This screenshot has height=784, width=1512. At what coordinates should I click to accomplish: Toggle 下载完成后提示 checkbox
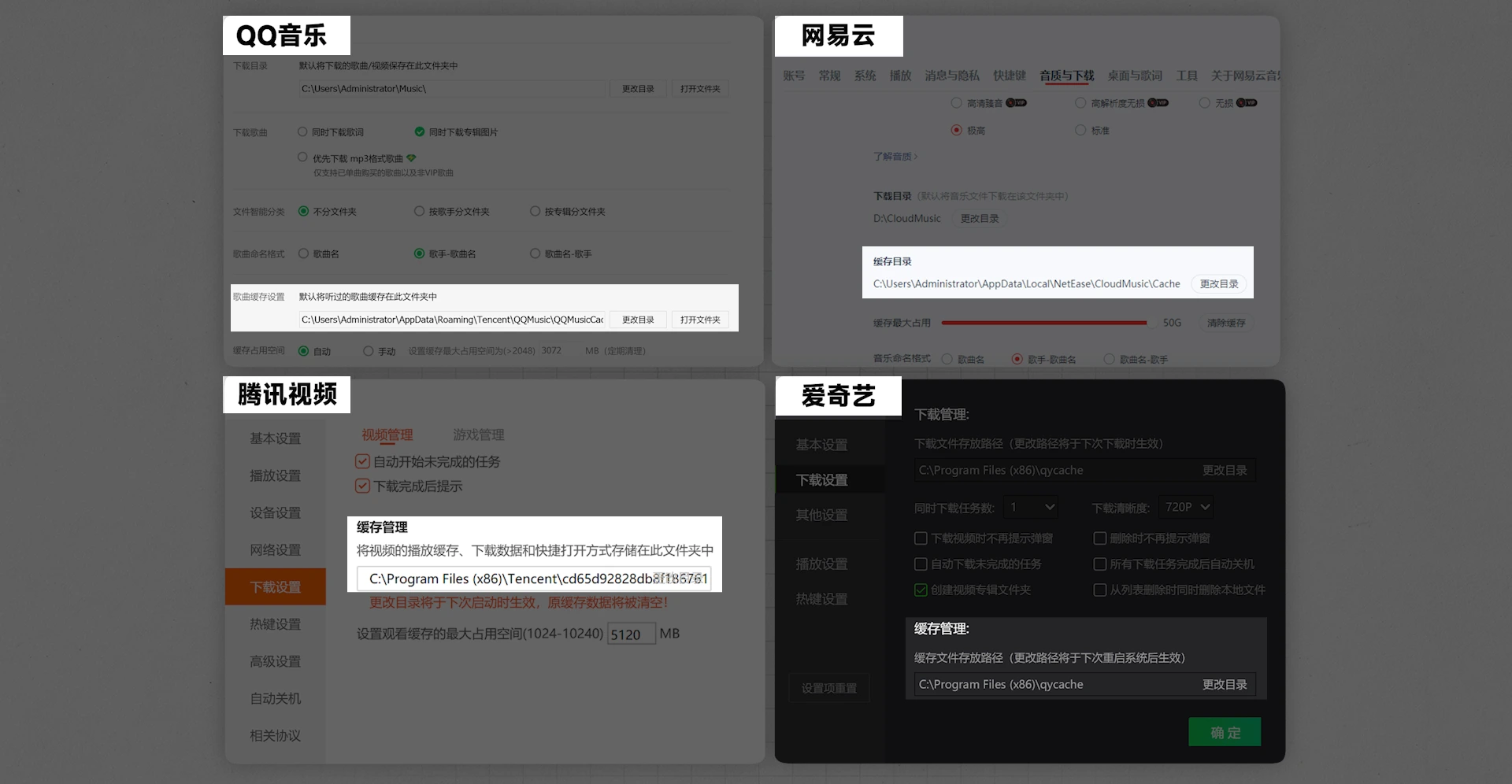point(362,486)
